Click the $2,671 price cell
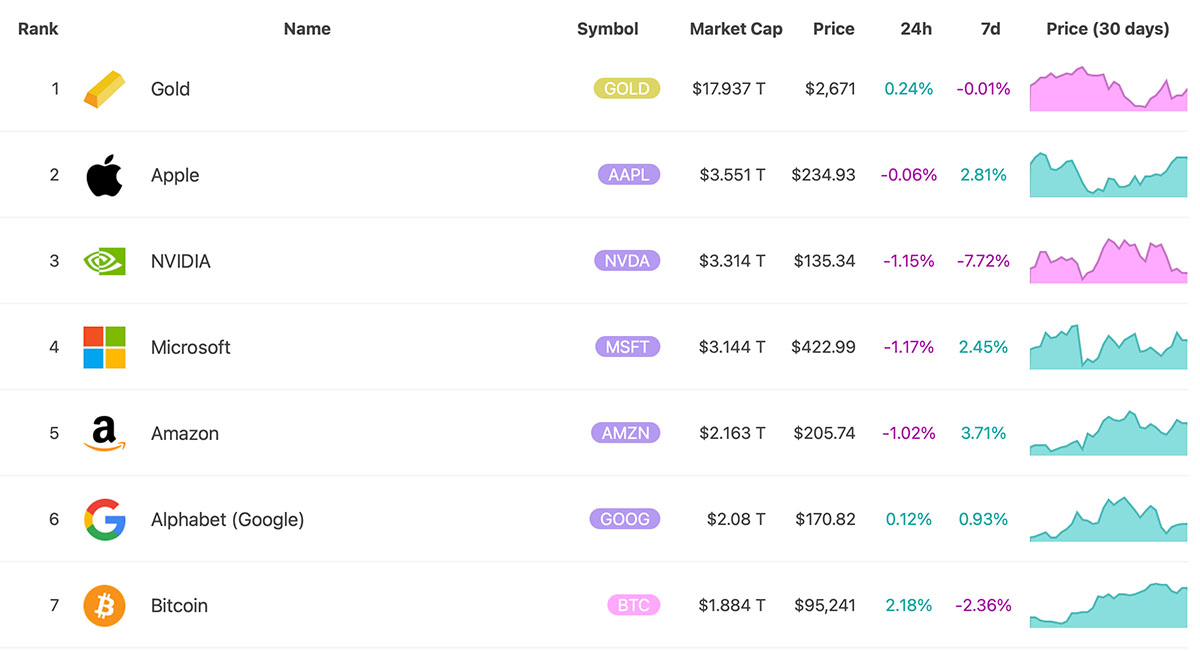1200x651 pixels. tap(830, 89)
